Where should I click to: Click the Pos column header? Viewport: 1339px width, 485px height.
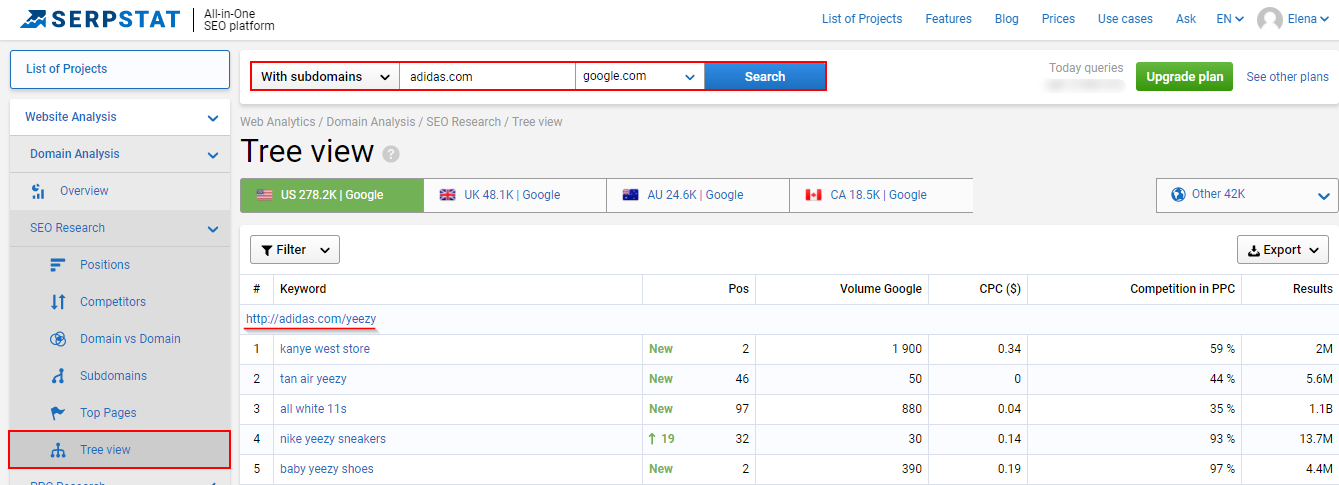tap(739, 289)
